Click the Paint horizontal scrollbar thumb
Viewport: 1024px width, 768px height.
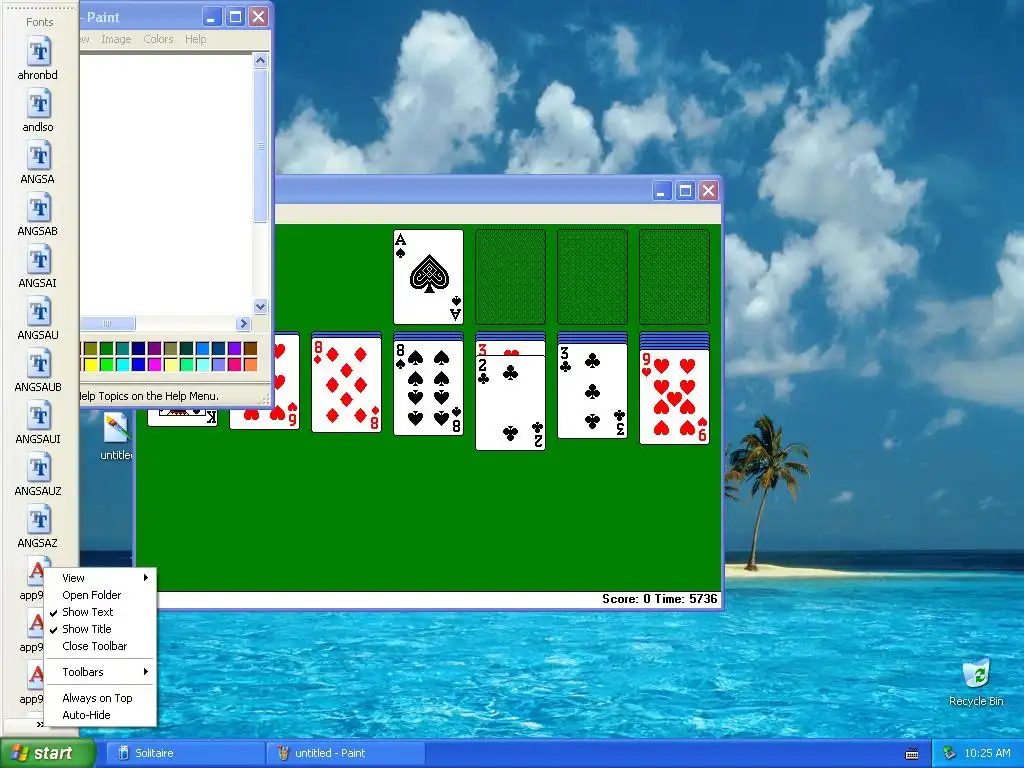(x=108, y=323)
